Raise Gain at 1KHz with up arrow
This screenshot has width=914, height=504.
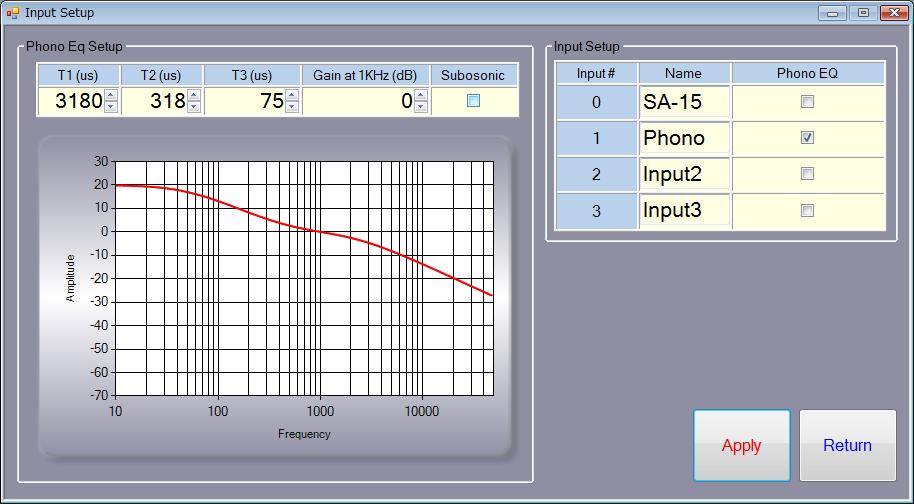[x=420, y=96]
